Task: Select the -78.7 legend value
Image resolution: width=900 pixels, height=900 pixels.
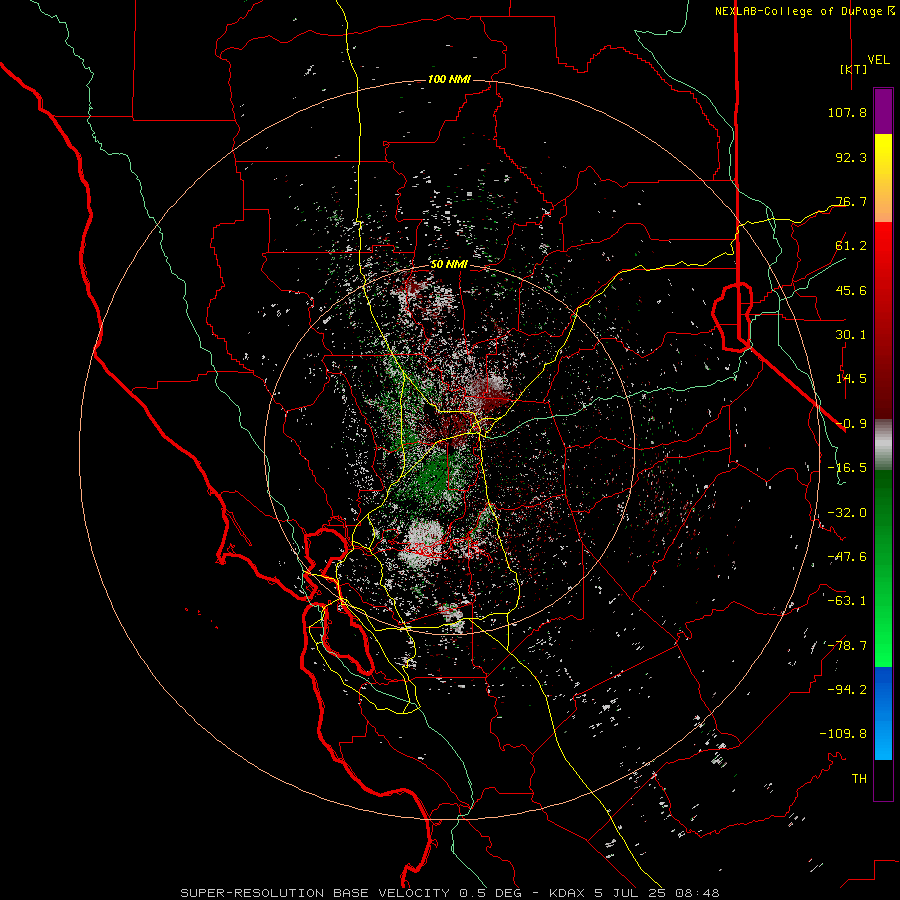Action: pyautogui.click(x=847, y=646)
